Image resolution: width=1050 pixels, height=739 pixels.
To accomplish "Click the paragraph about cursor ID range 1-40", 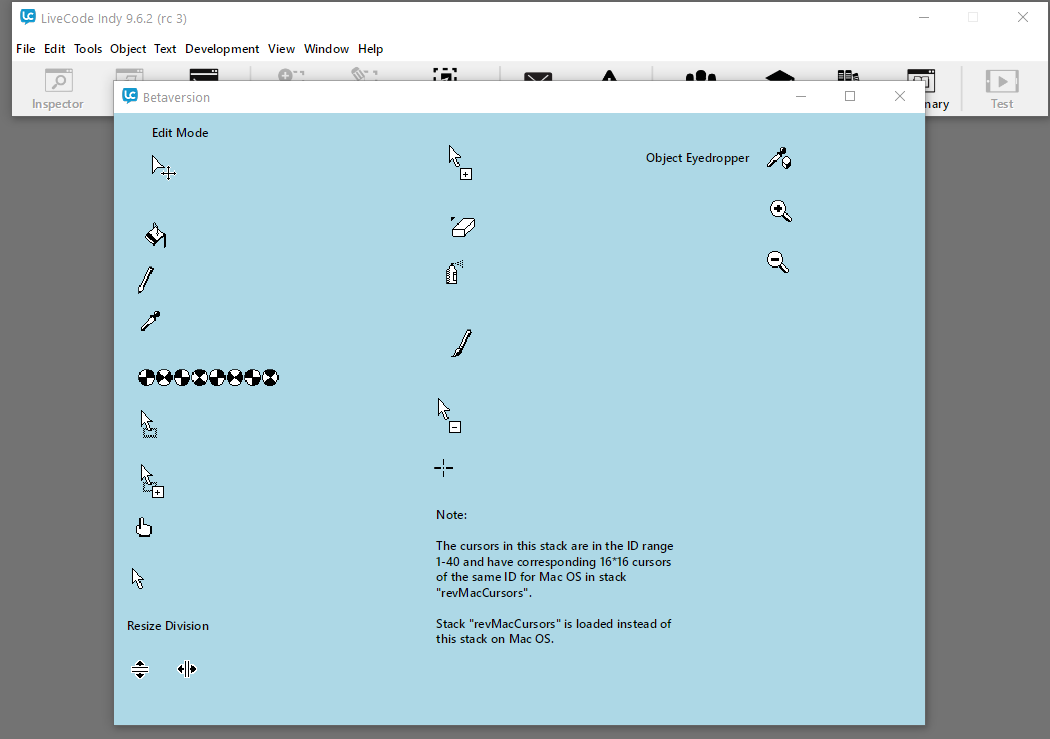I will click(554, 569).
